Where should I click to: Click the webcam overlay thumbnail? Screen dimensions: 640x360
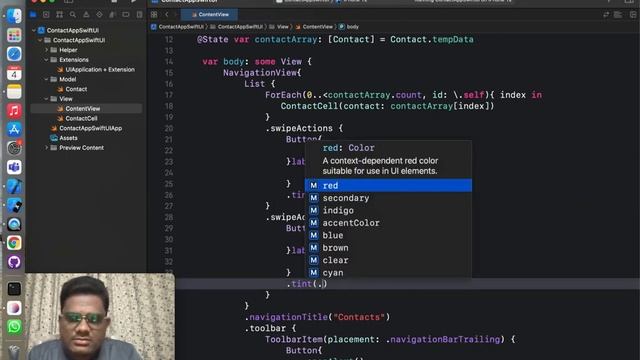tap(100, 317)
